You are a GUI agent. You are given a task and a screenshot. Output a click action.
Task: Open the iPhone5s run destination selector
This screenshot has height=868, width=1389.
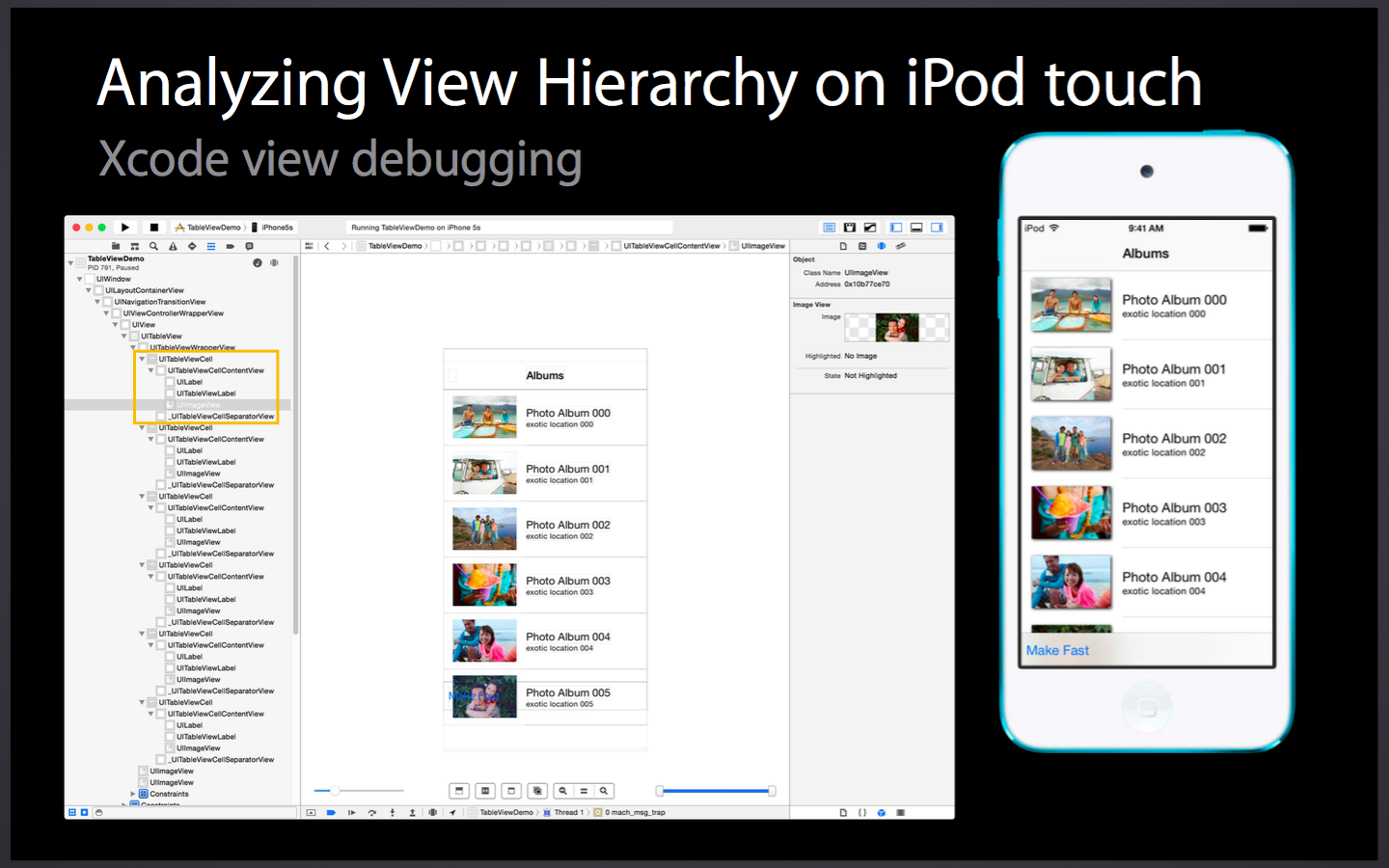[x=273, y=228]
